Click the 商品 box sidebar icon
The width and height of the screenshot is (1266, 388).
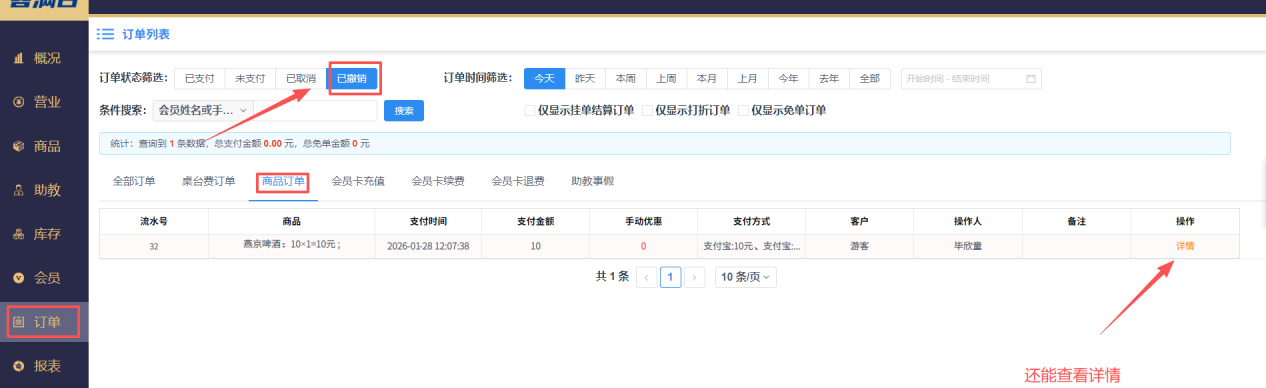point(19,146)
